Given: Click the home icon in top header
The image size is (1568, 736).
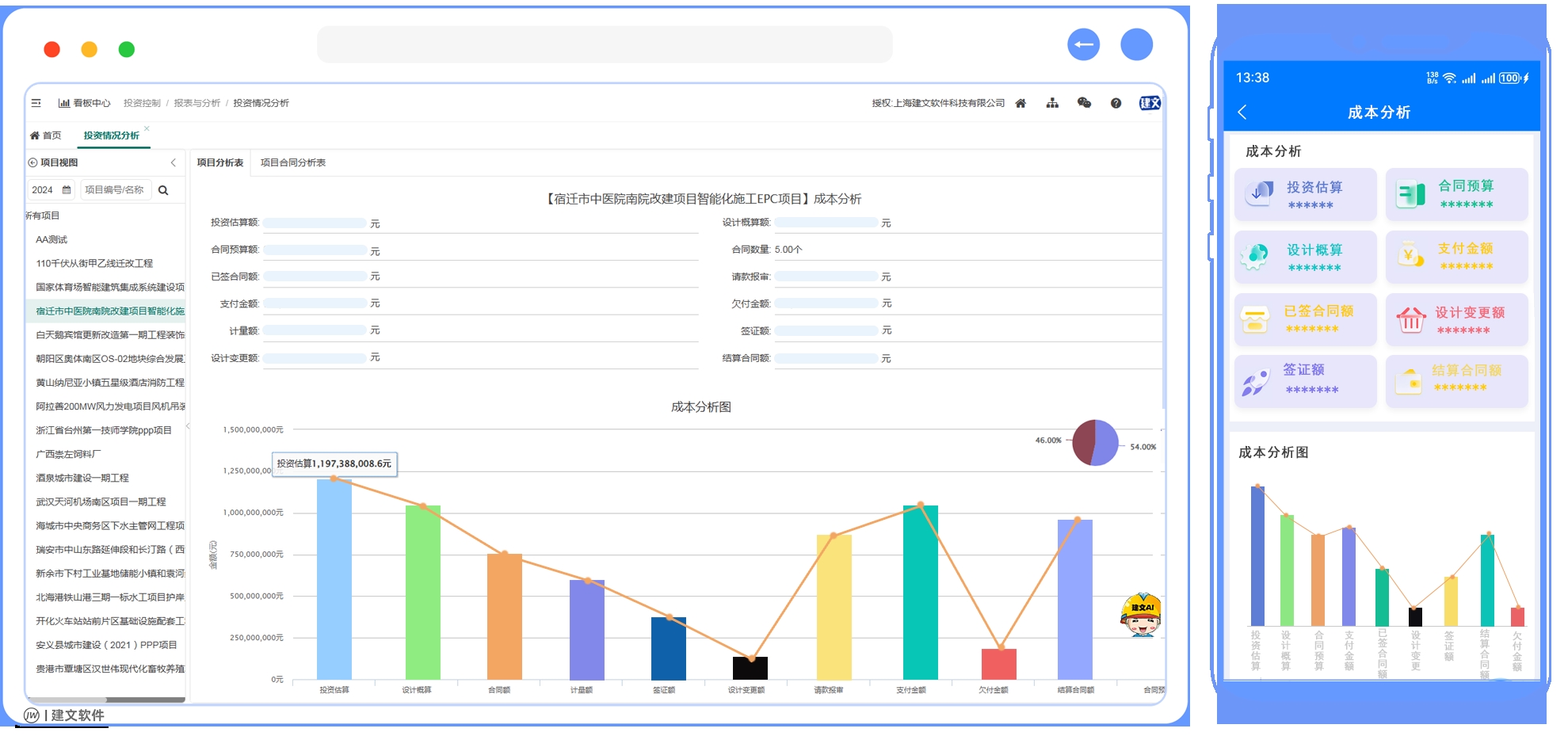Looking at the screenshot, I should [1021, 103].
